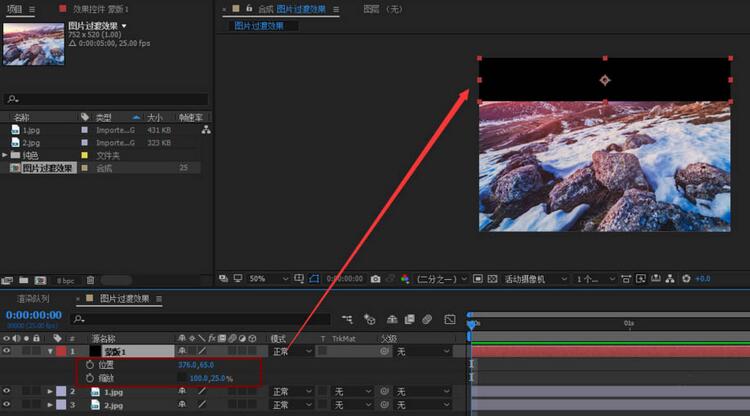
Task: Hide the 蒙版 1 layer with eye toggle
Action: pos(8,351)
